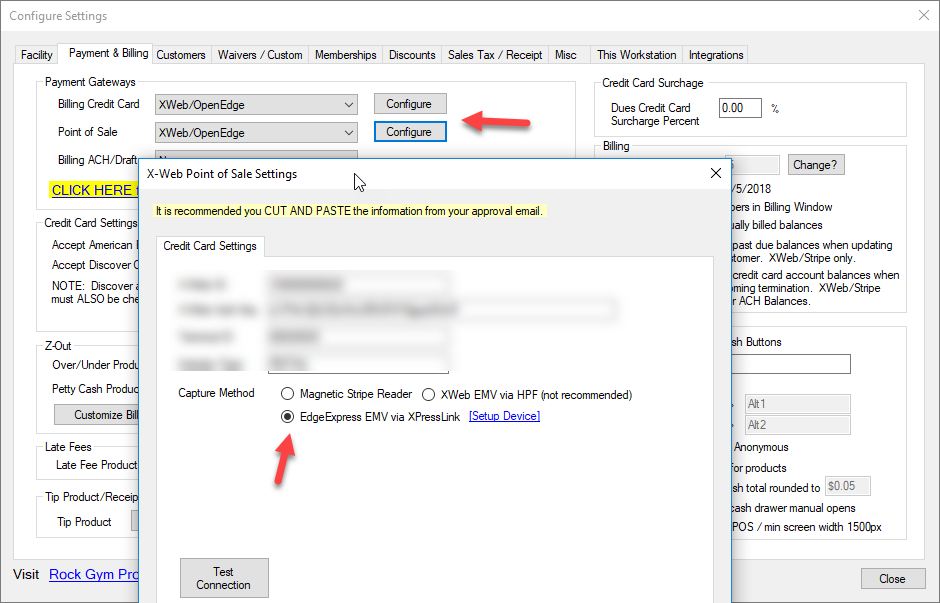Select the Magnetic Stripe Reader capture method

[x=288, y=394]
